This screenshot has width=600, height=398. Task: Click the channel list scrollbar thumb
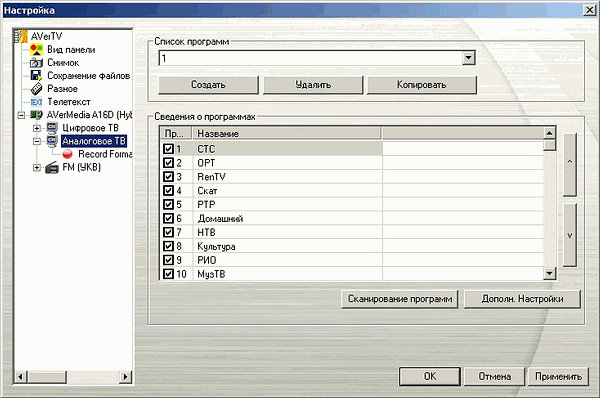[x=549, y=145]
